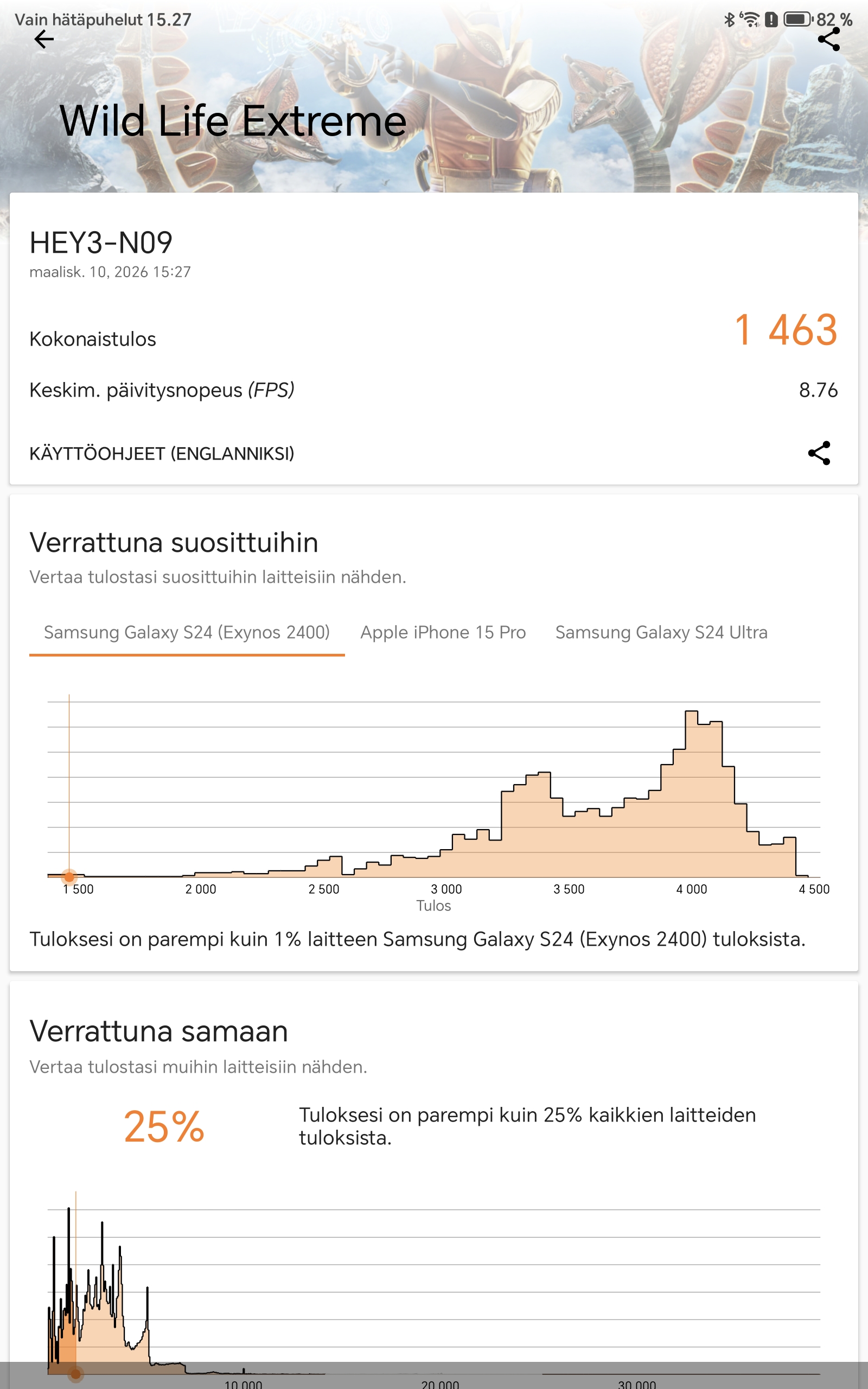Tap the large orange 25% figure
The height and width of the screenshot is (1389, 868).
[x=164, y=1127]
